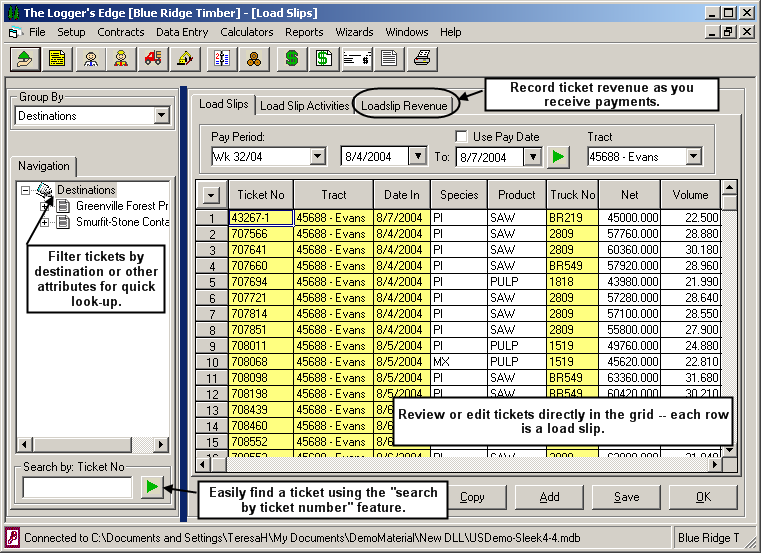This screenshot has width=761, height=553.
Task: Click the PULP product cell in row 9
Action: pyautogui.click(x=517, y=346)
